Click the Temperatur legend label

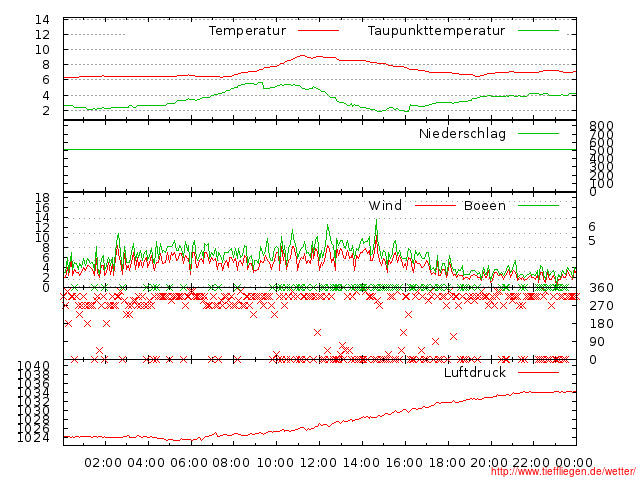click(x=247, y=31)
